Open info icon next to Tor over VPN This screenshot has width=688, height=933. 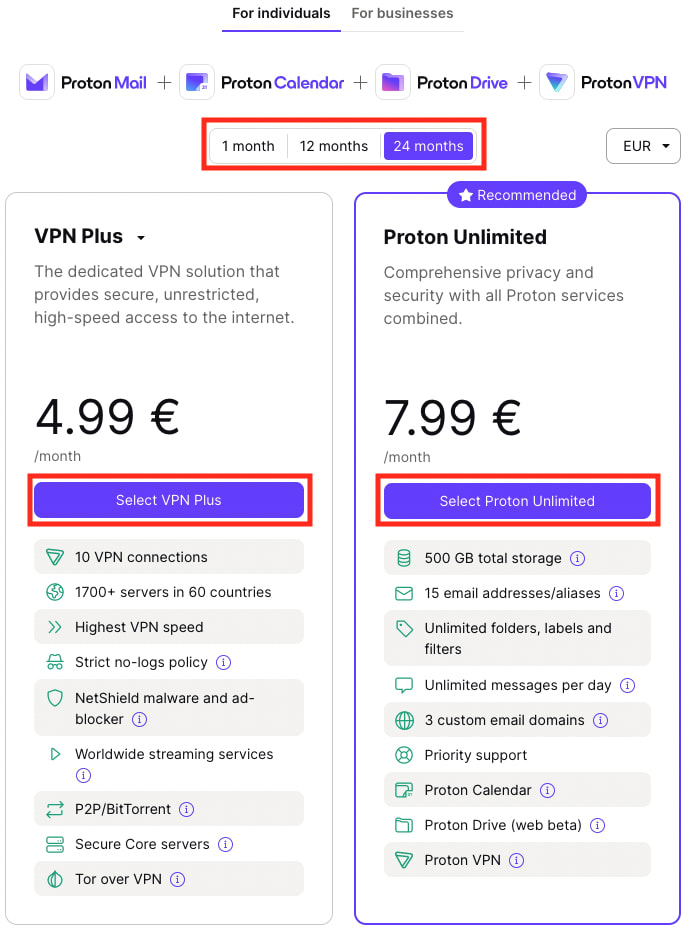(177, 879)
